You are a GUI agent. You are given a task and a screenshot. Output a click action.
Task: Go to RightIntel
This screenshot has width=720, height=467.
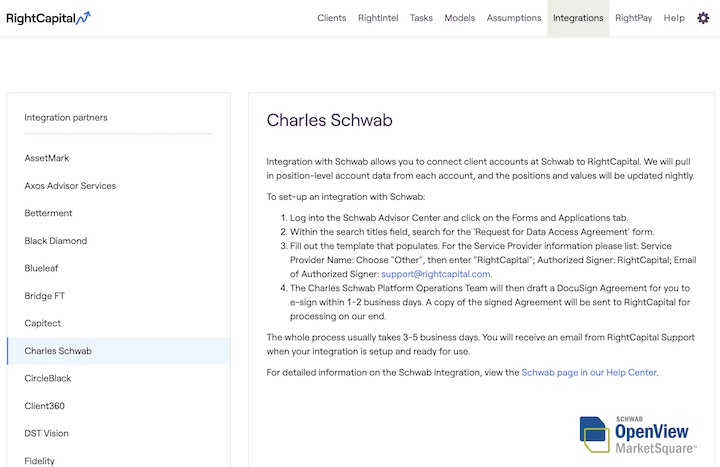(x=378, y=18)
